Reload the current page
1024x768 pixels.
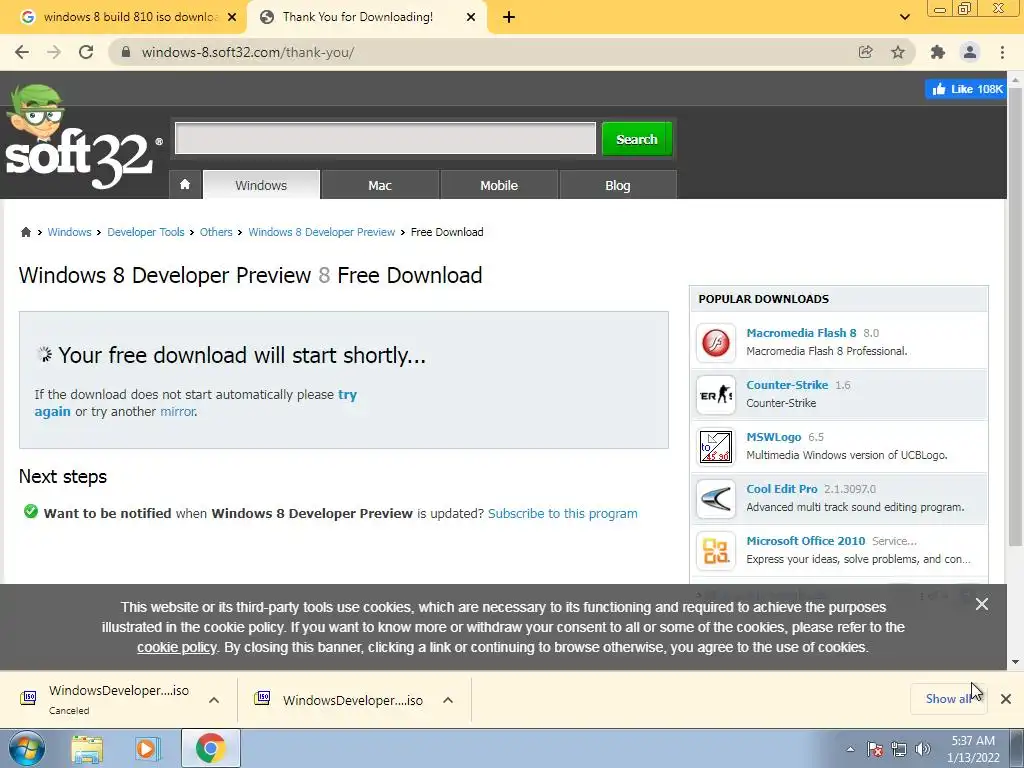(x=86, y=52)
